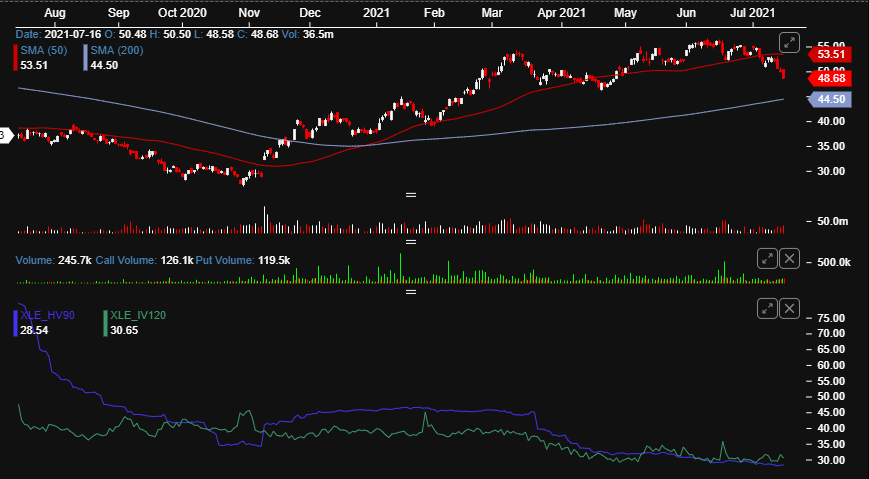The height and width of the screenshot is (479, 869).
Task: Close the volatility HV/IV panel
Action: (x=790, y=308)
